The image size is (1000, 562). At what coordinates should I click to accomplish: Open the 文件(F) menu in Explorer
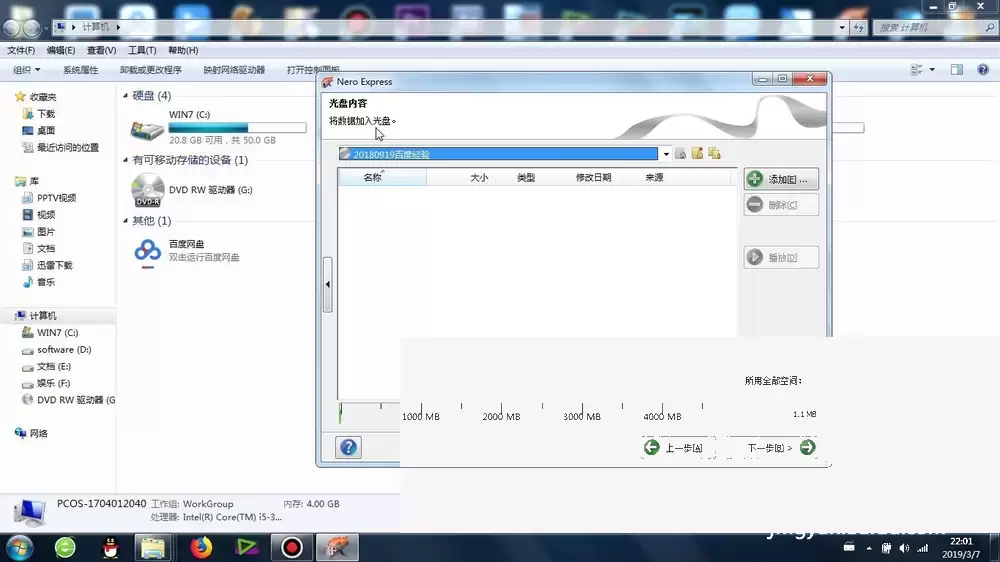[21, 50]
